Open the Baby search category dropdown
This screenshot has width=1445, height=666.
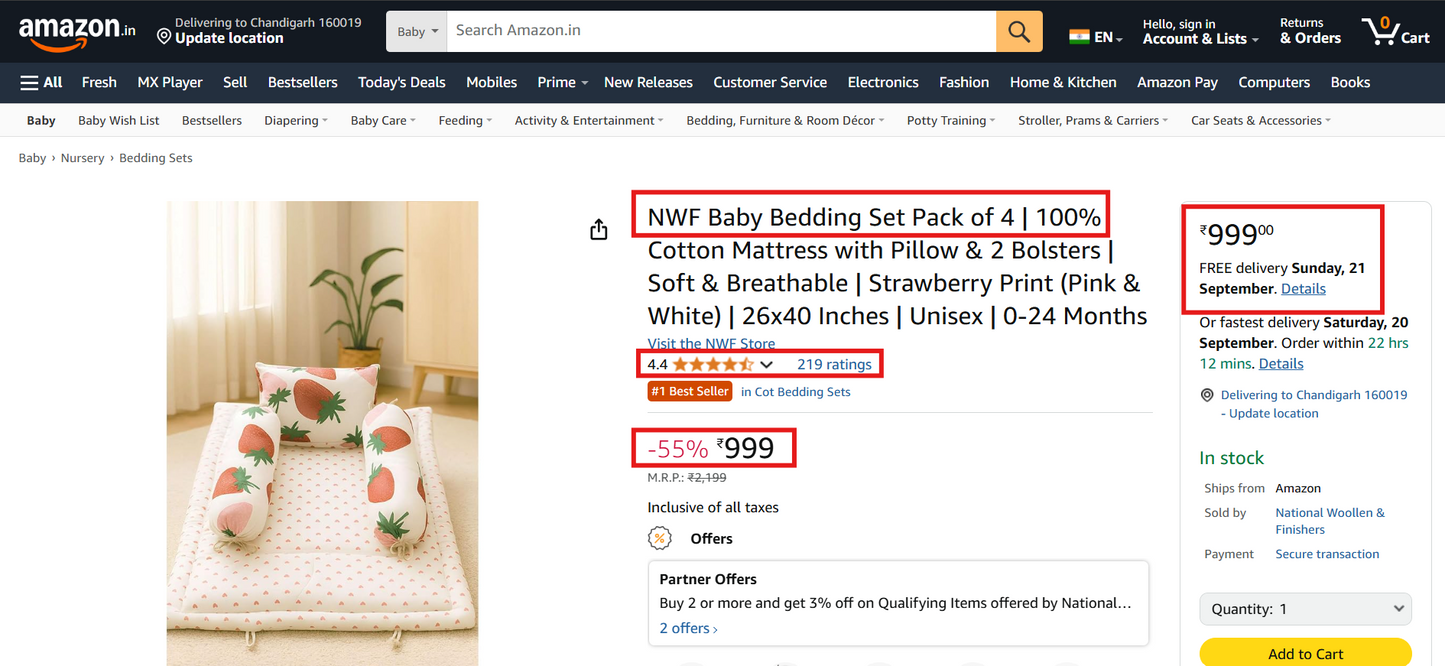[x=416, y=31]
